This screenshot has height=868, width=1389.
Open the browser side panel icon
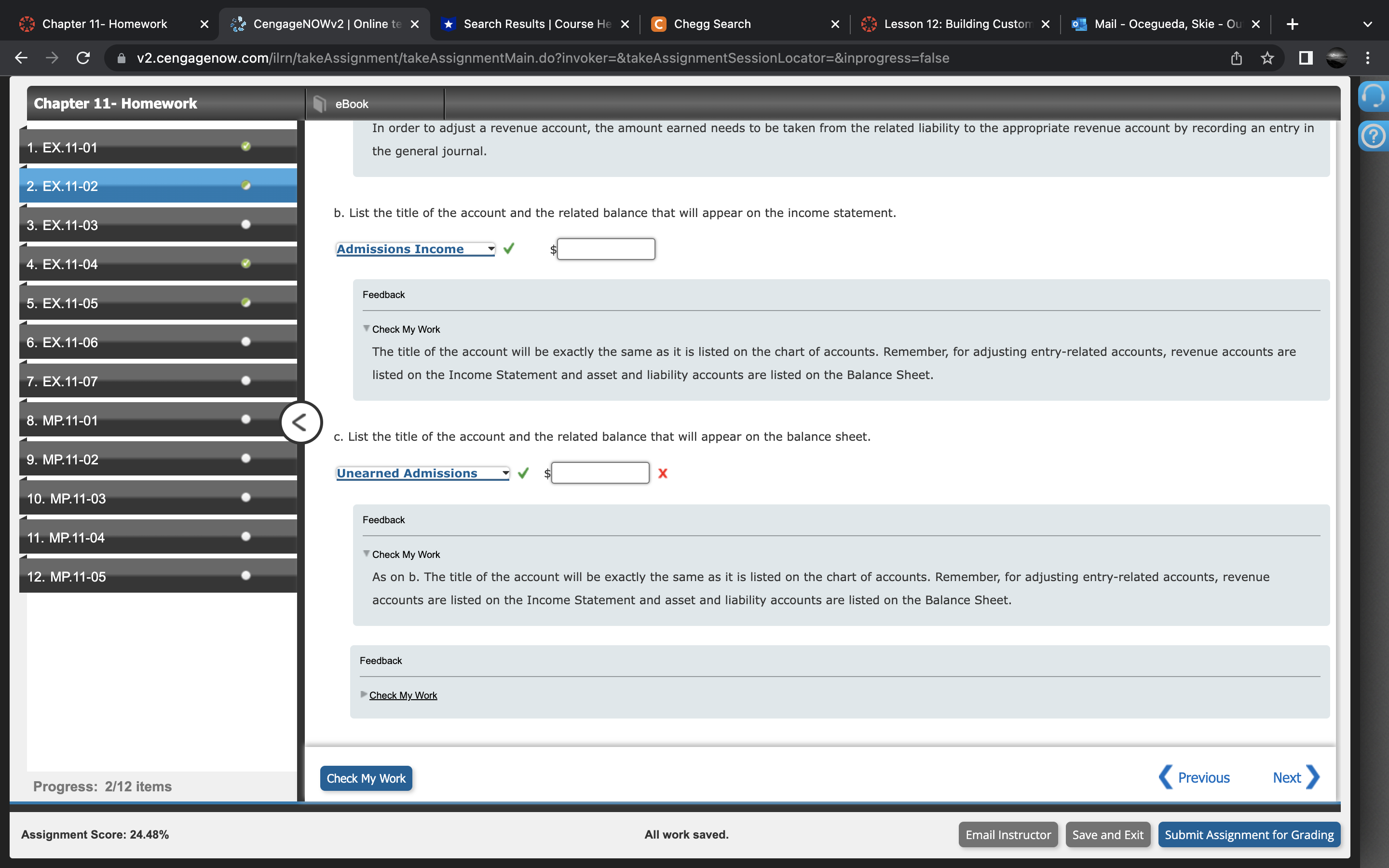click(x=1306, y=58)
